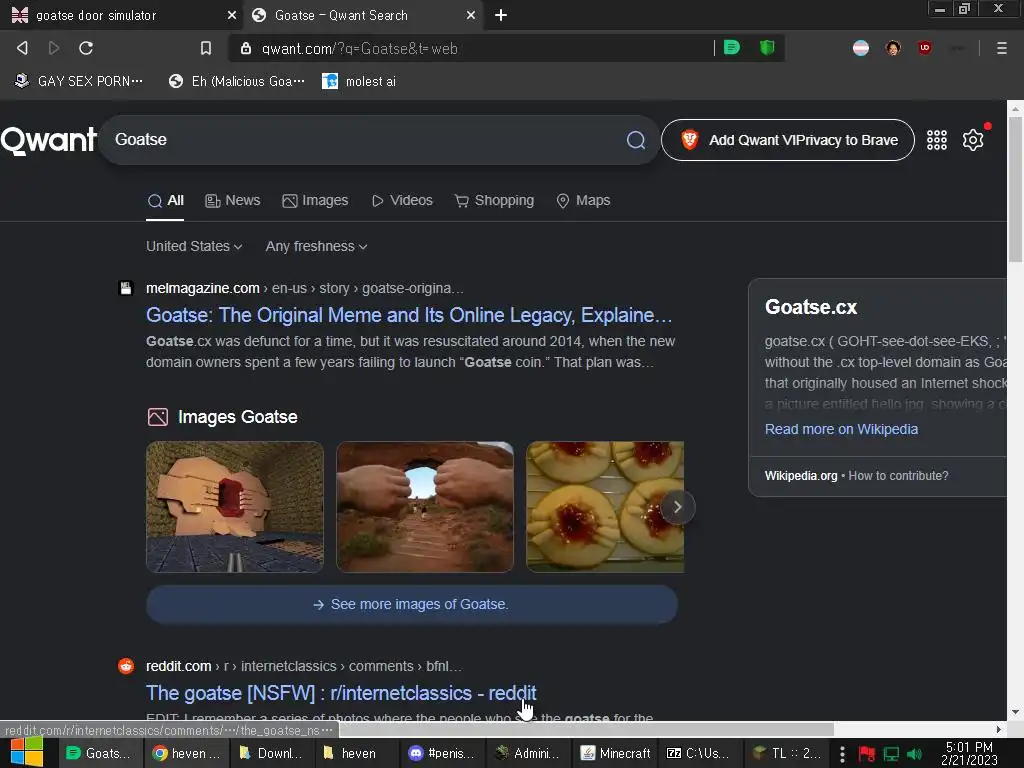Open the uBlock Origin extension icon
Screen dimensions: 1024x768
point(925,48)
